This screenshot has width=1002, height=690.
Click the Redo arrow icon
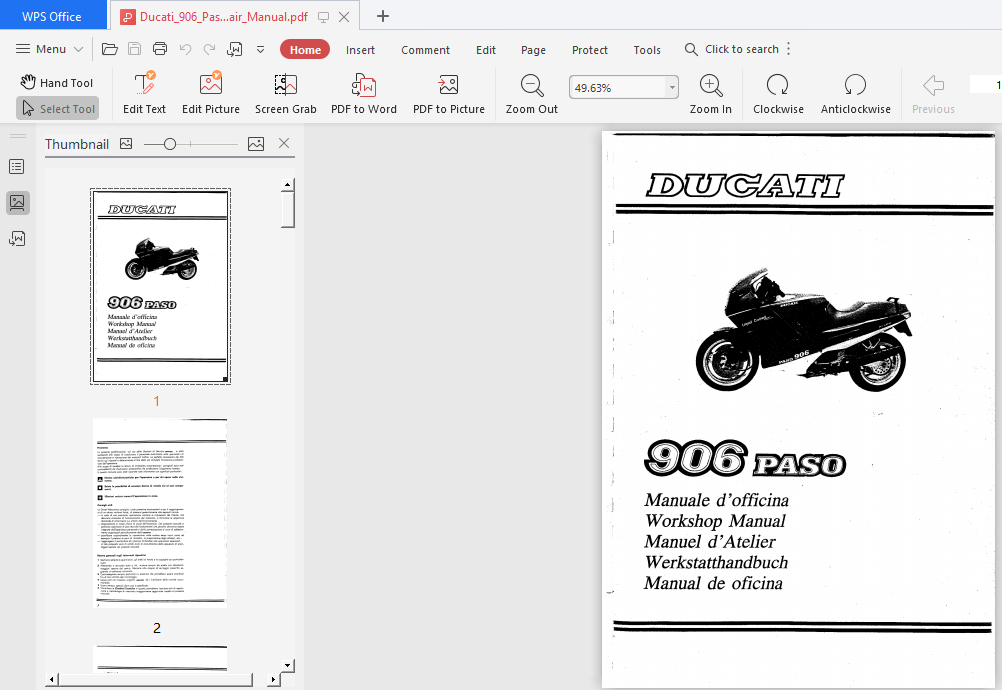[x=210, y=49]
